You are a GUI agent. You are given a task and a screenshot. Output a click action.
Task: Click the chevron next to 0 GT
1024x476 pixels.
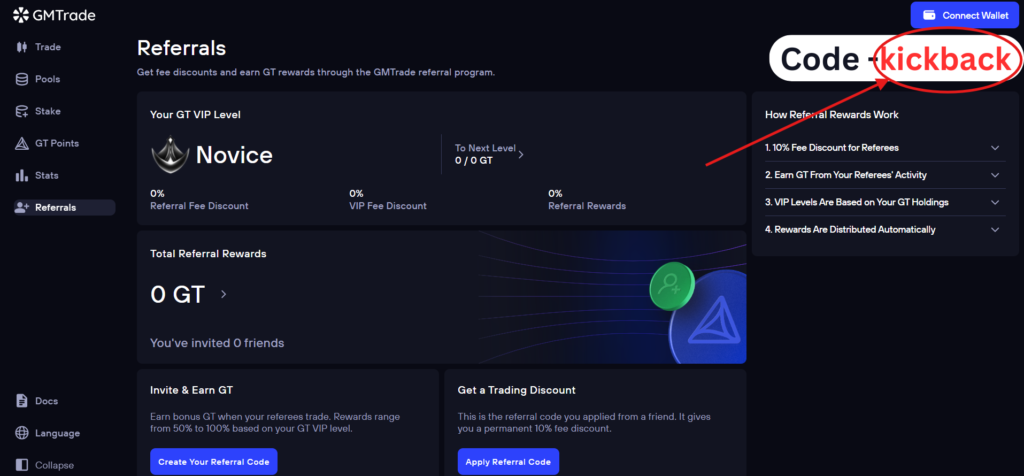(x=223, y=294)
